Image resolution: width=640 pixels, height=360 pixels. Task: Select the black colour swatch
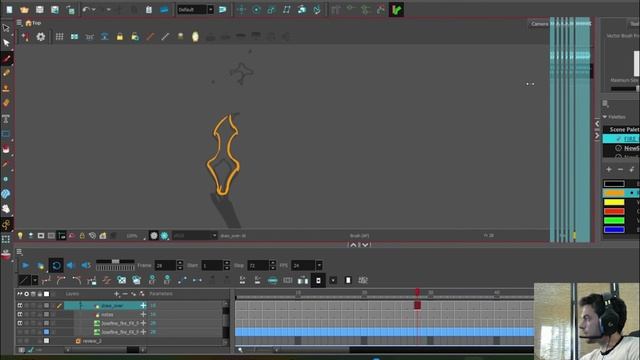click(614, 184)
